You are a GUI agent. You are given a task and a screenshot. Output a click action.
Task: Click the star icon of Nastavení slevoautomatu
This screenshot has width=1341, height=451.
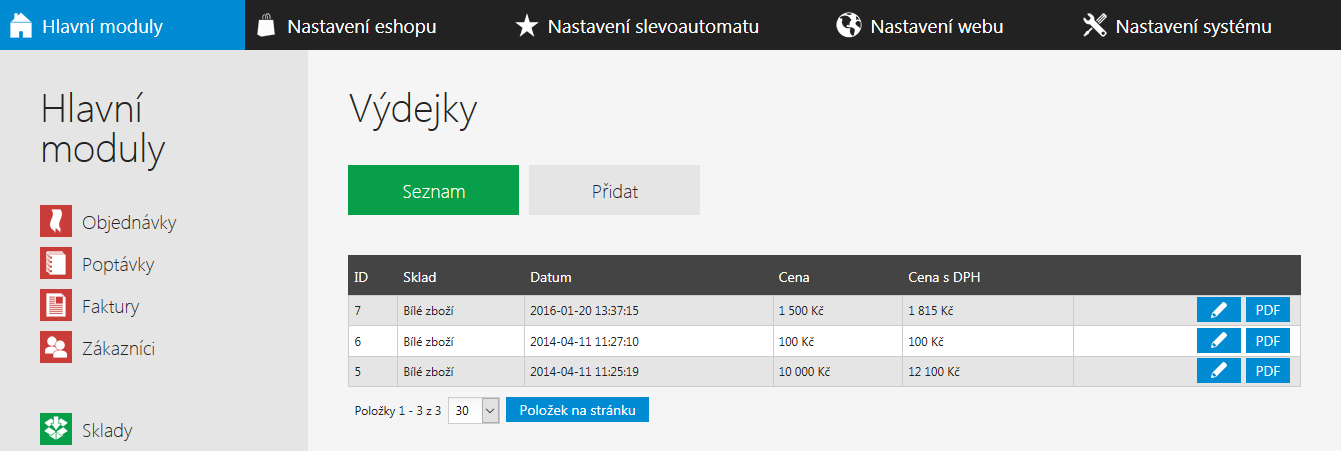(526, 25)
